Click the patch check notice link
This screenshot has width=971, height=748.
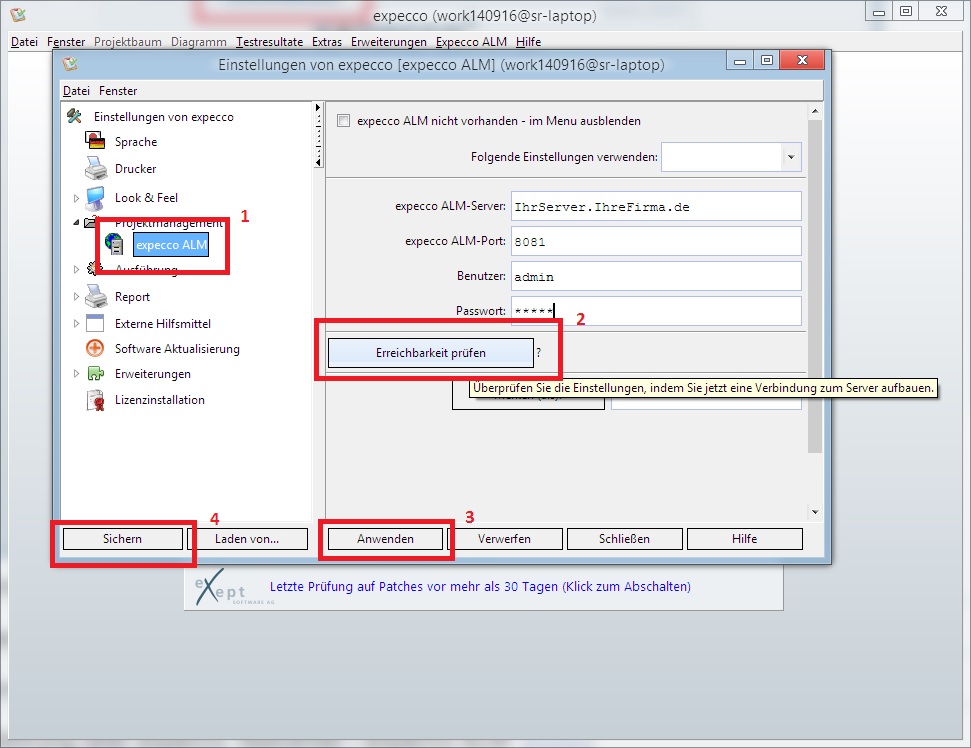click(x=480, y=587)
